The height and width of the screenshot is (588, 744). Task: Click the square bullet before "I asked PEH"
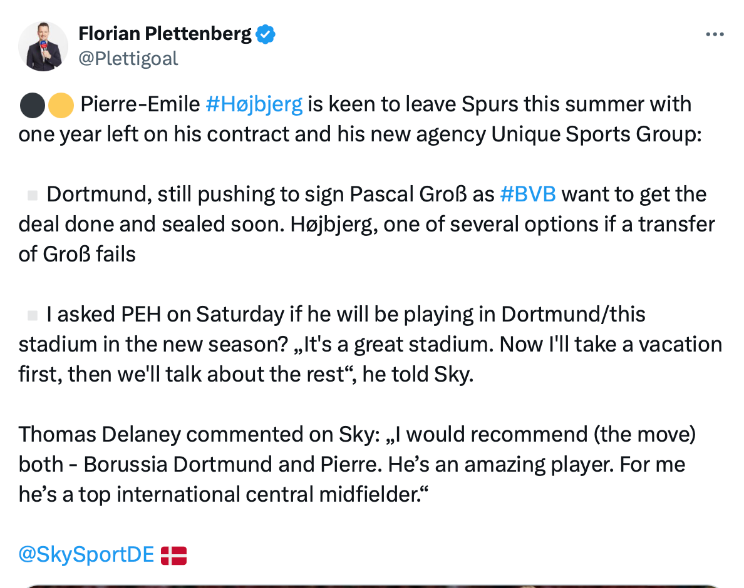tap(32, 315)
